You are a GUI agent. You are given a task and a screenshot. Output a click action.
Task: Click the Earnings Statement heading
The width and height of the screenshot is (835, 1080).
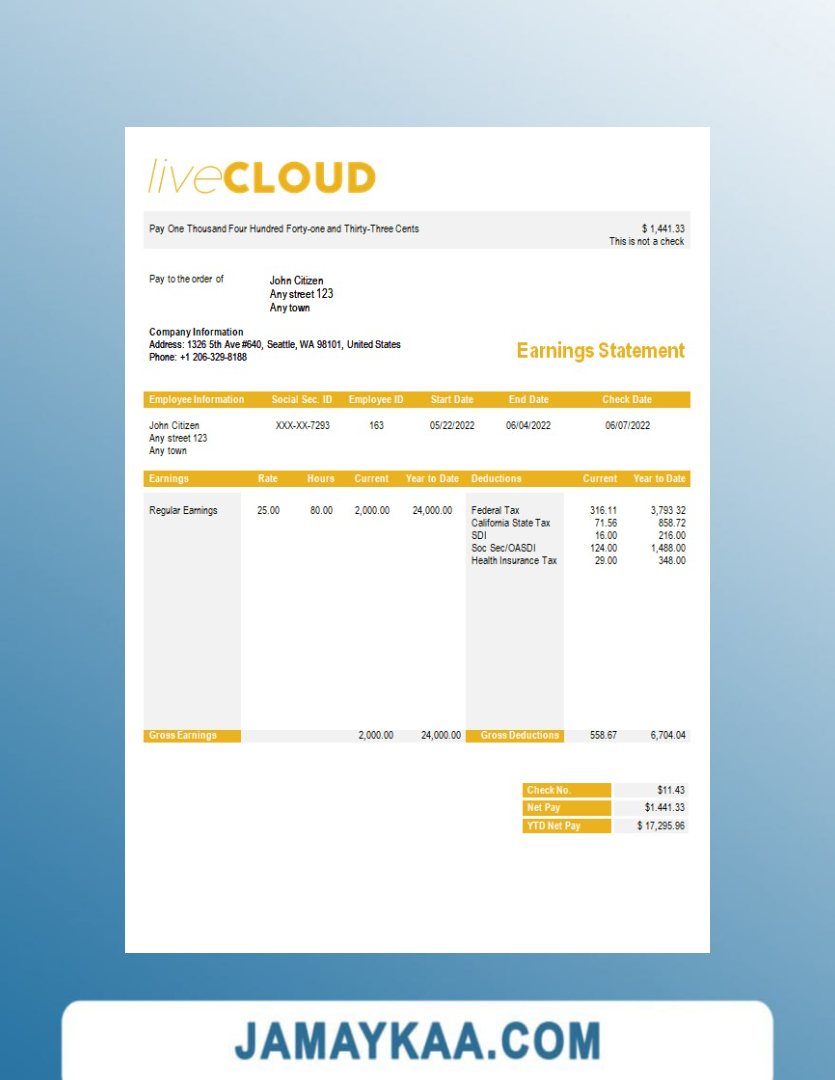[600, 351]
